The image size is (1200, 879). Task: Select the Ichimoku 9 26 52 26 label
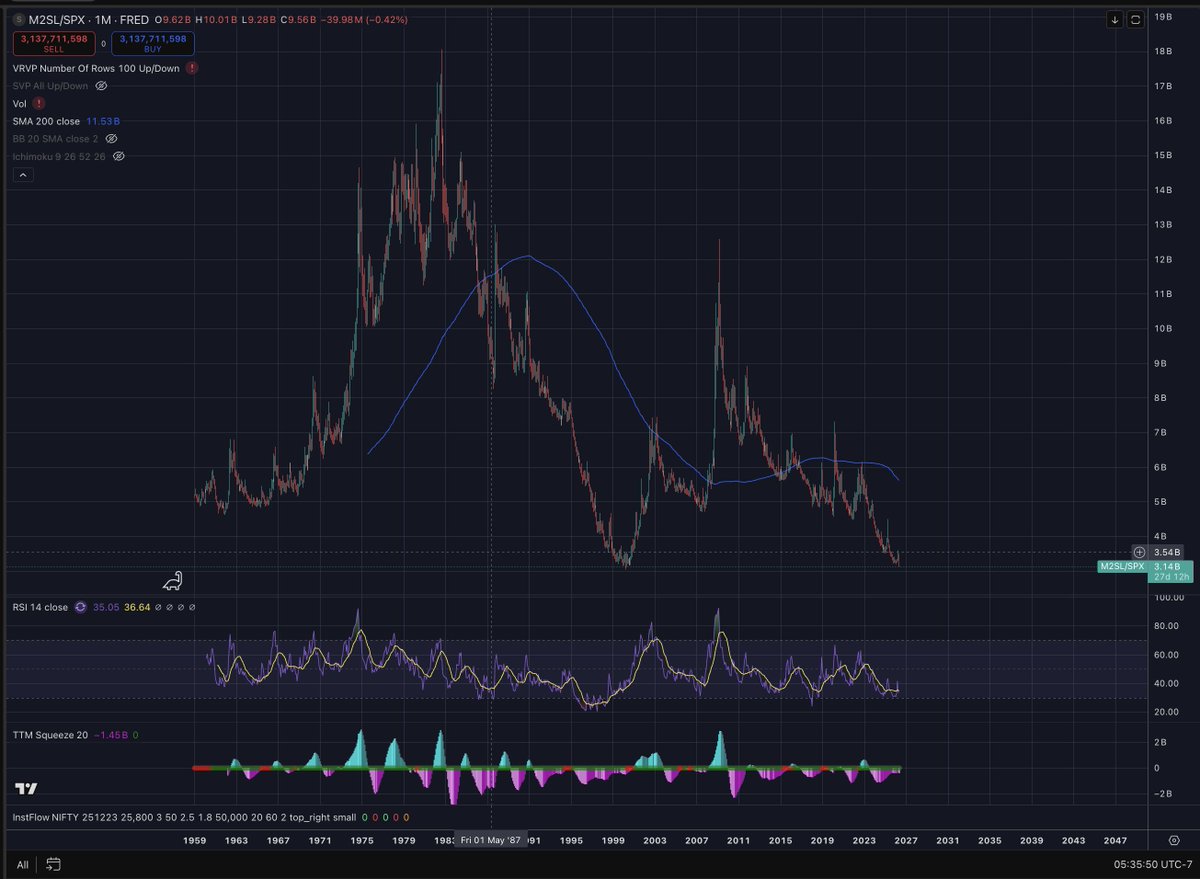click(60, 156)
